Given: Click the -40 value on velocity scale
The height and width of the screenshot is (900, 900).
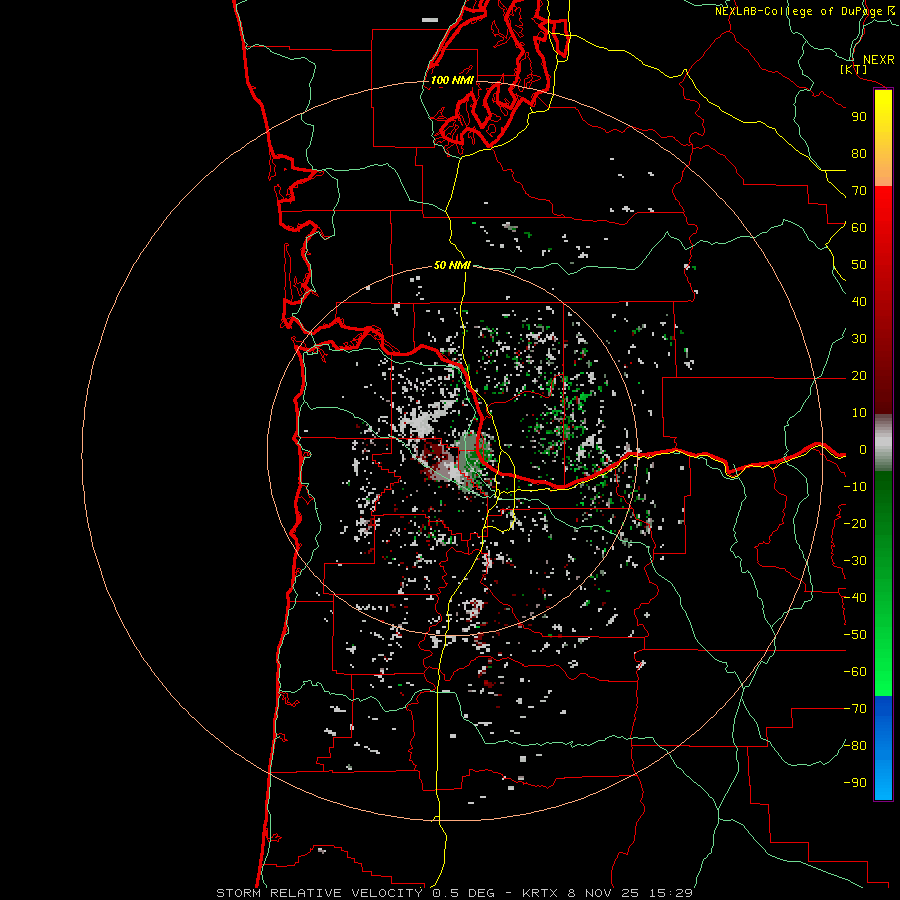Looking at the screenshot, I should coord(855,598).
